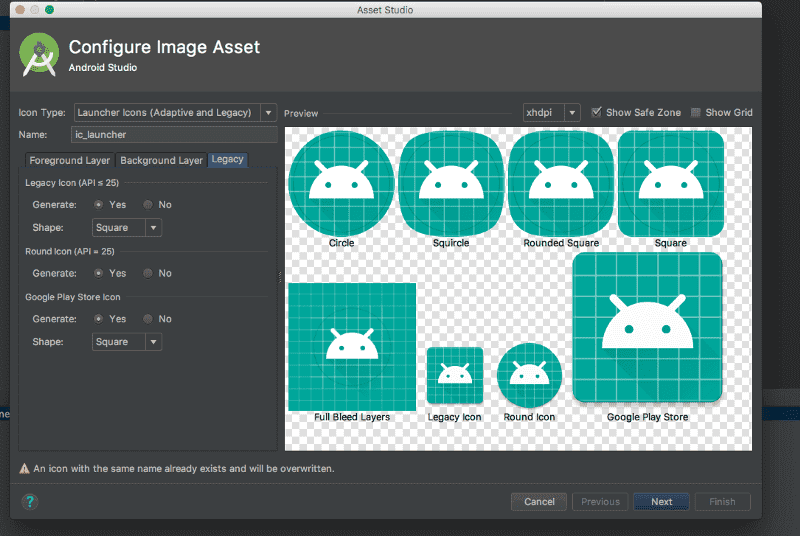The width and height of the screenshot is (800, 536).
Task: Click the 'Preview' label
Action: click(x=301, y=113)
